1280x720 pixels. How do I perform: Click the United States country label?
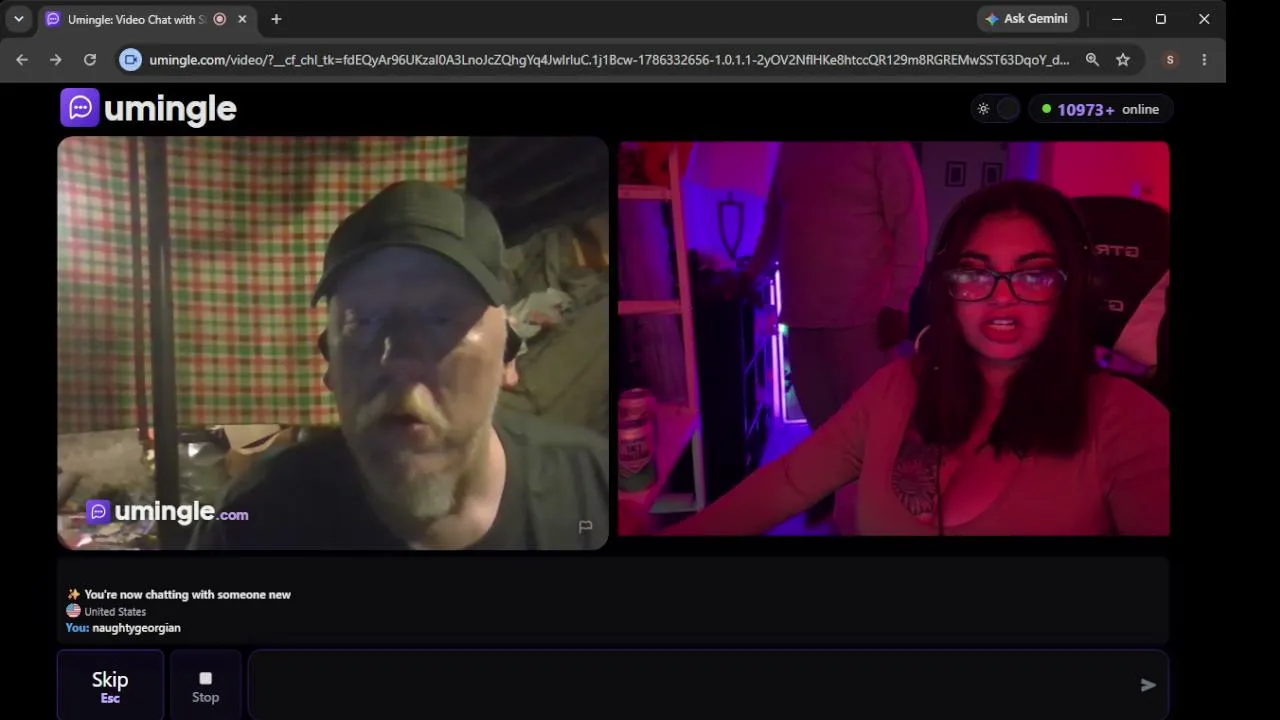(x=115, y=611)
